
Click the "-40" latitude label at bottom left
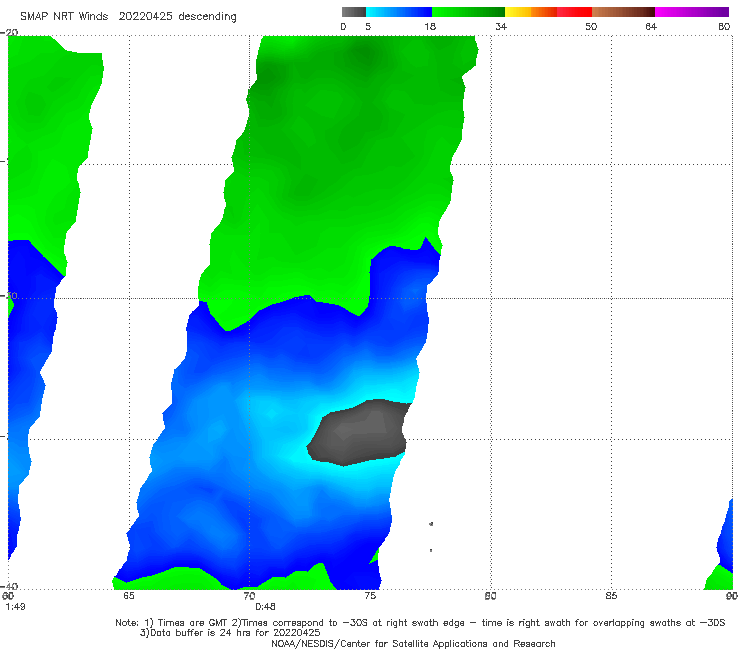(9, 586)
